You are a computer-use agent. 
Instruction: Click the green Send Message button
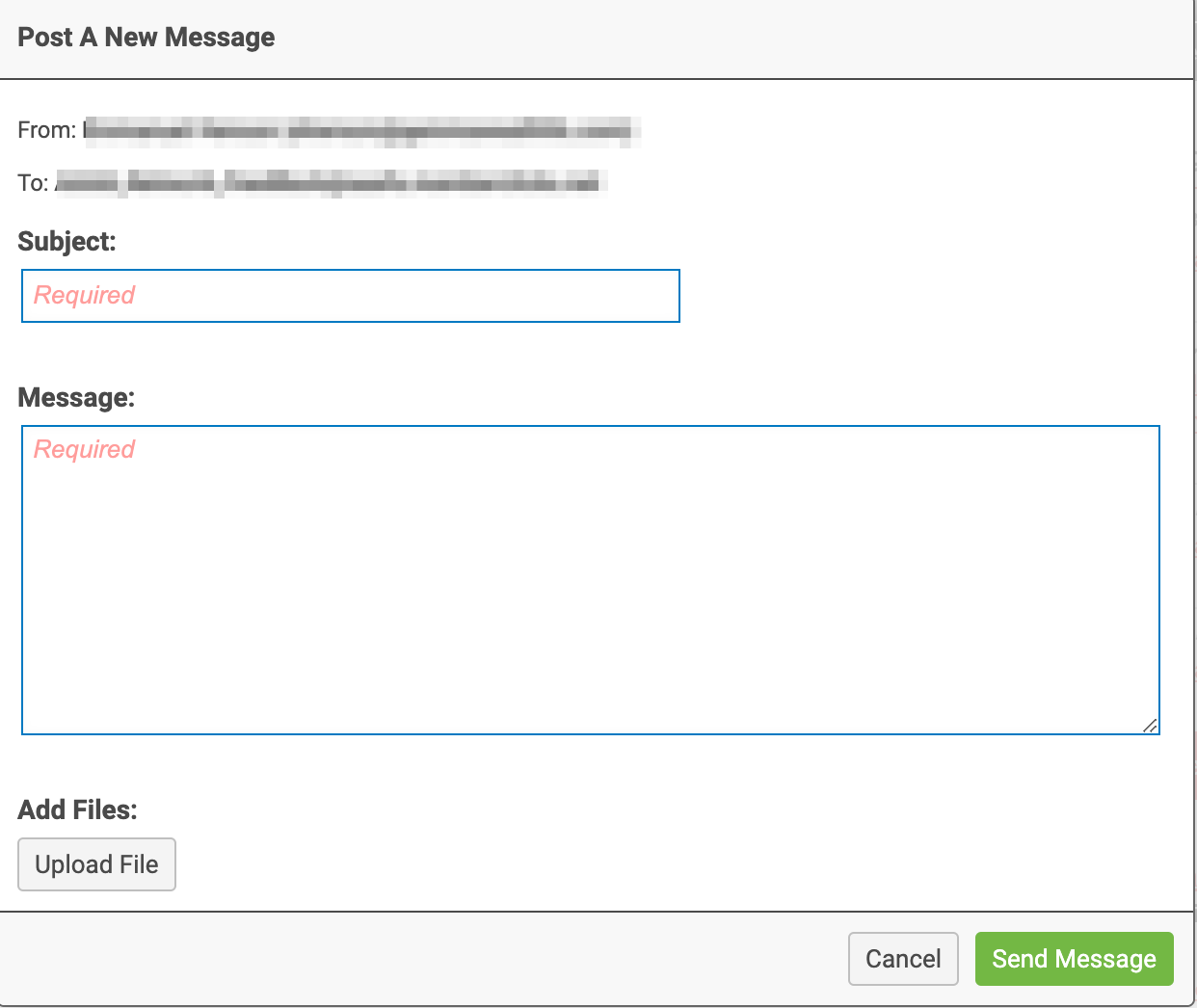tap(1075, 959)
